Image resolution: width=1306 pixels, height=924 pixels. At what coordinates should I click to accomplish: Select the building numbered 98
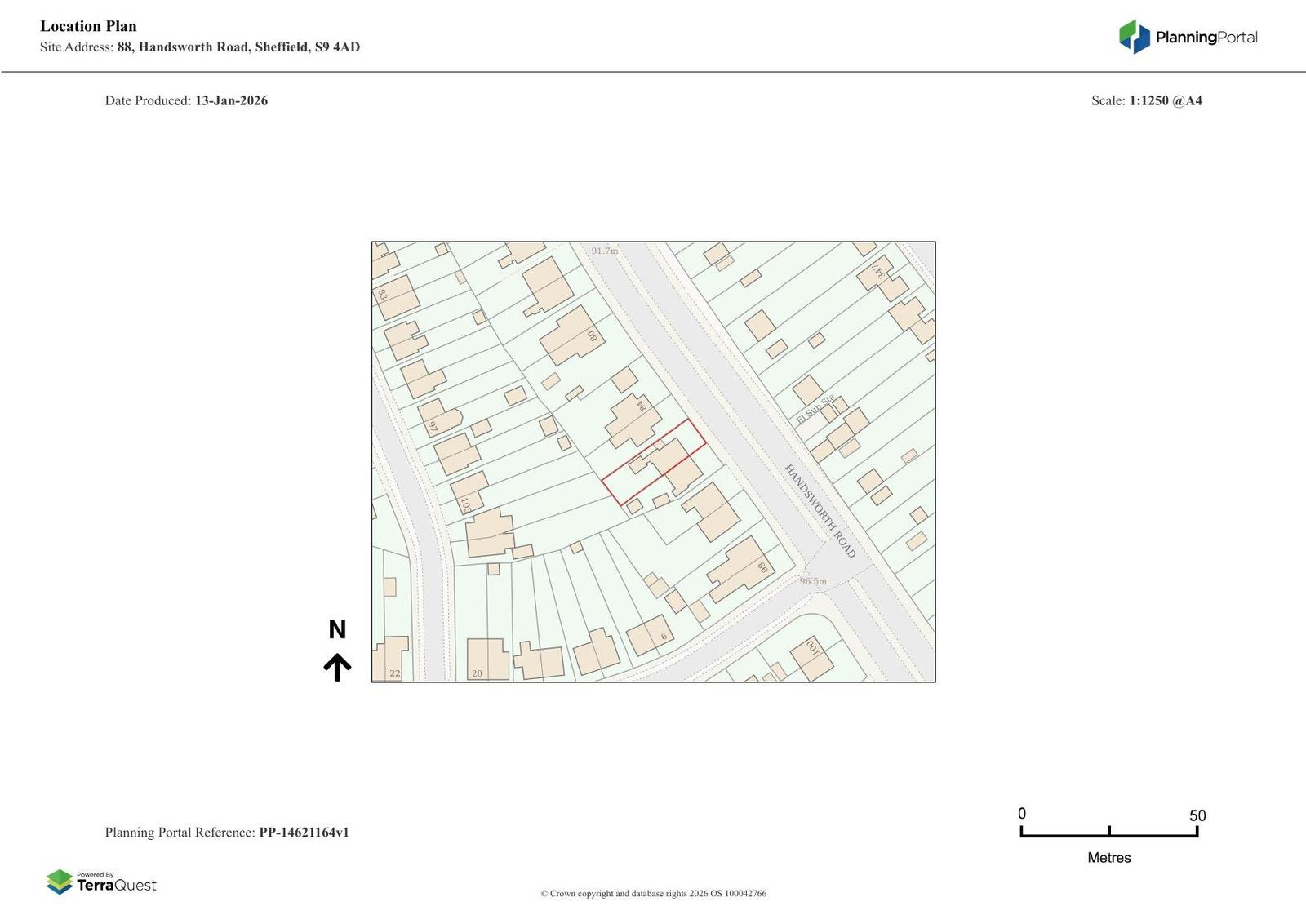(x=740, y=569)
